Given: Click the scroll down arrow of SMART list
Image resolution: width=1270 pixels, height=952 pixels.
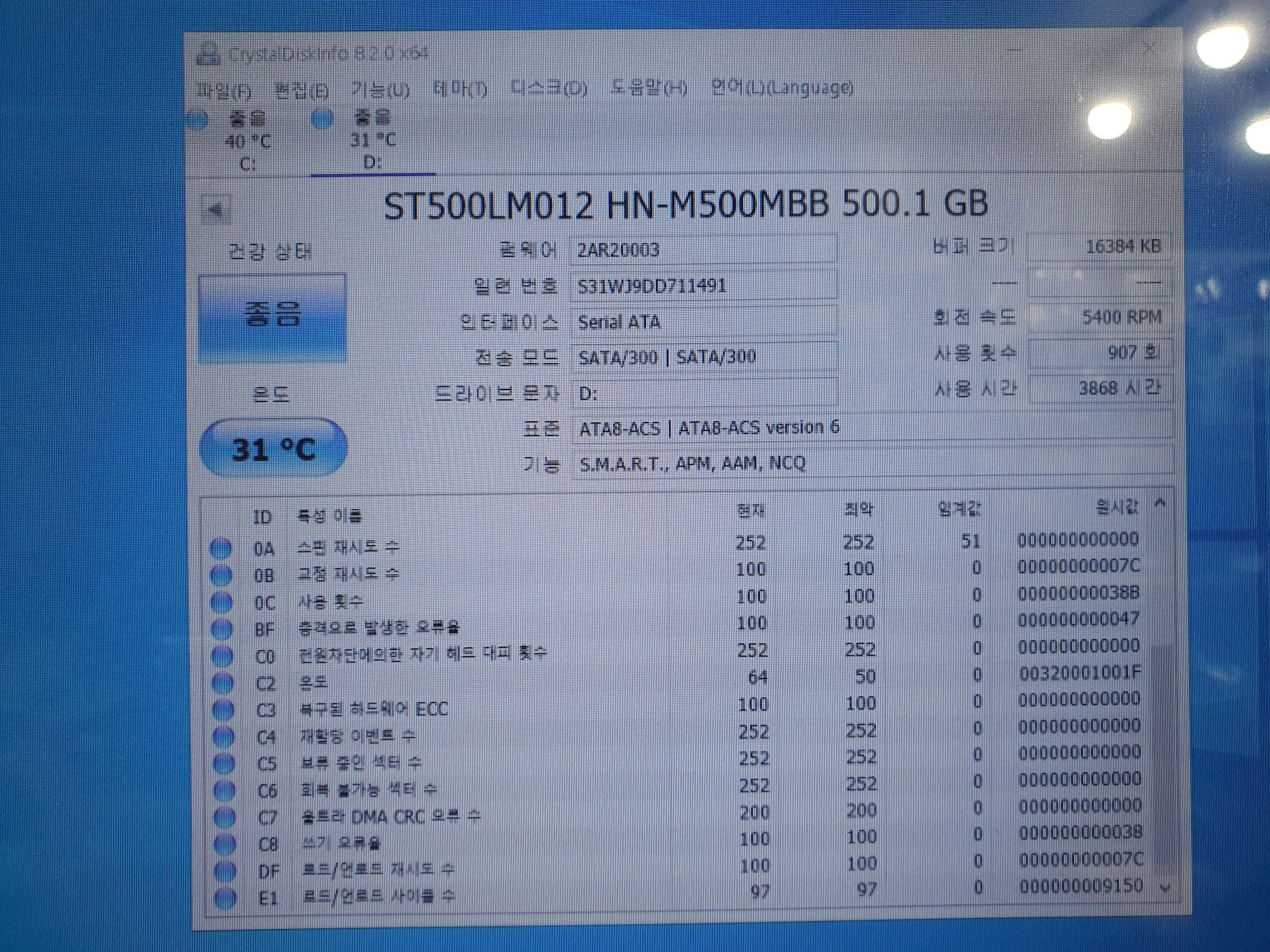Looking at the screenshot, I should [x=1165, y=888].
